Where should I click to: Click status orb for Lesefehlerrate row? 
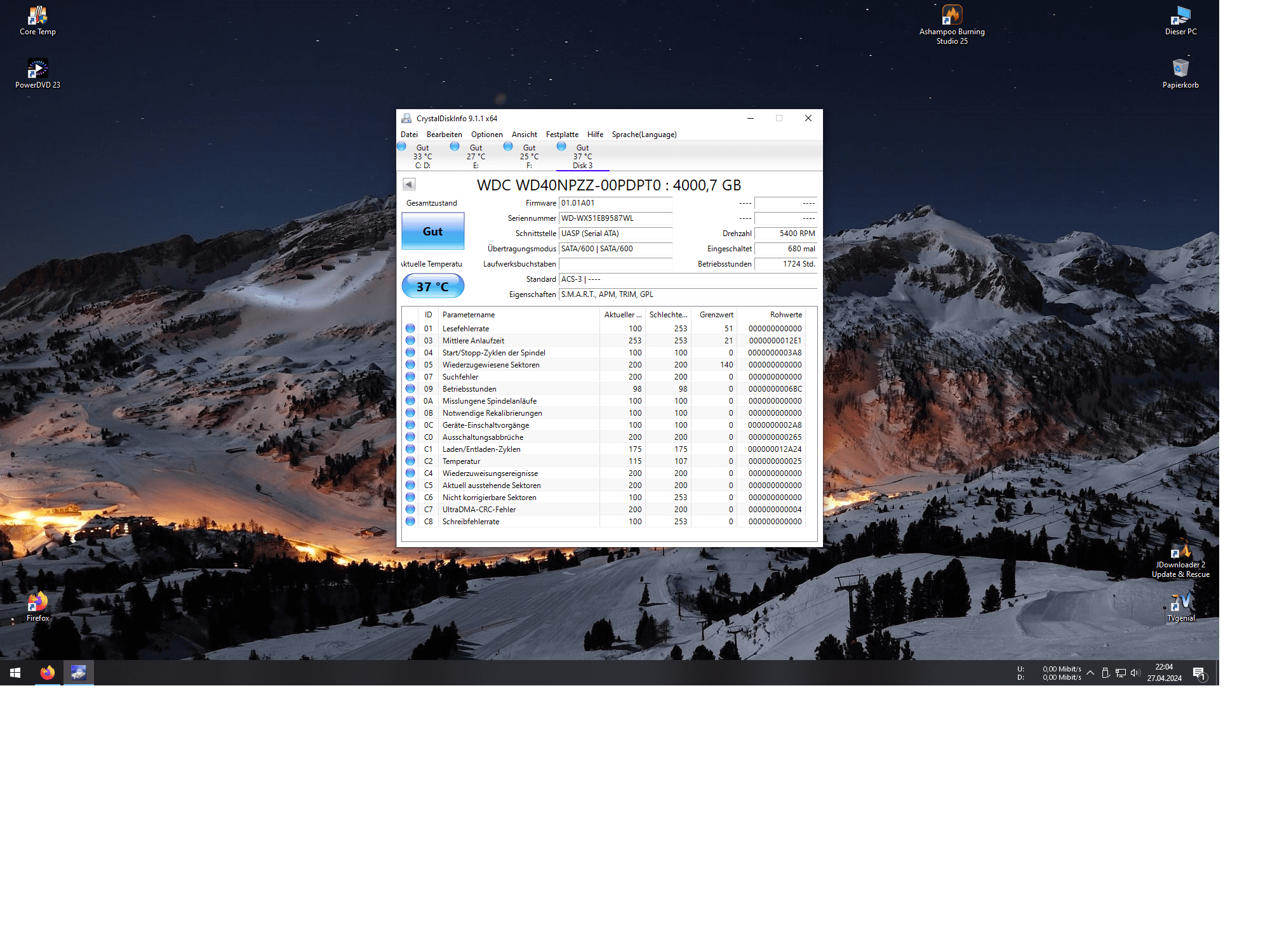click(x=410, y=329)
